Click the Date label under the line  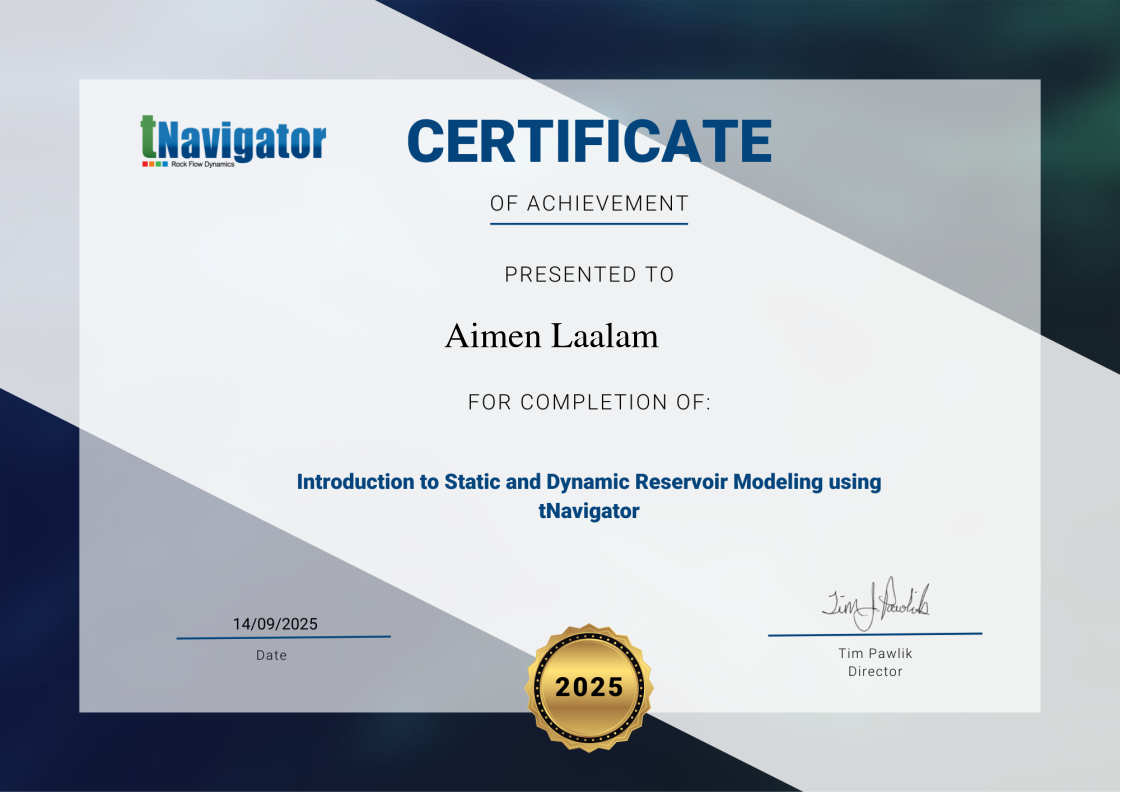pos(271,655)
